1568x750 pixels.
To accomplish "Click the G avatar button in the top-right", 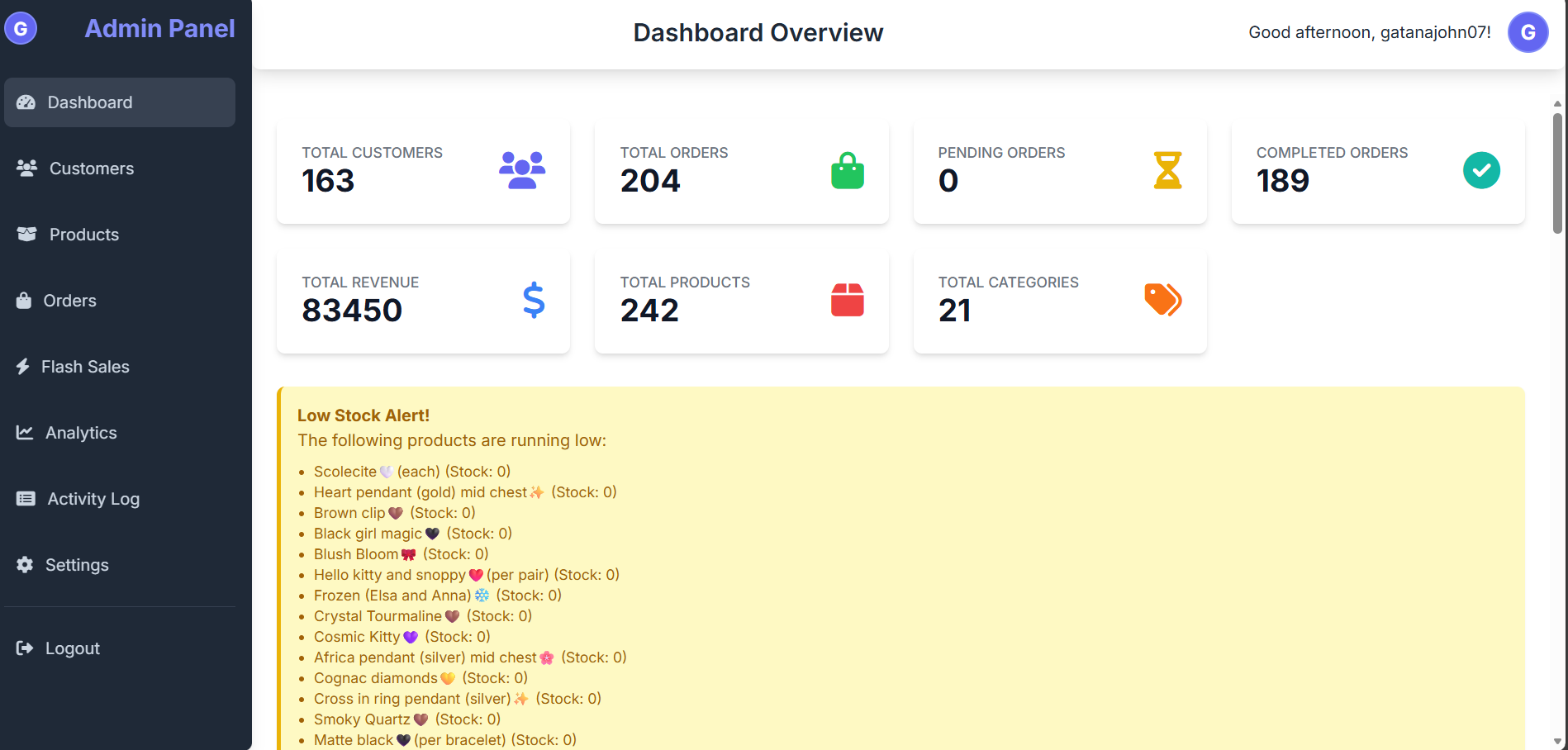I will (x=1528, y=32).
